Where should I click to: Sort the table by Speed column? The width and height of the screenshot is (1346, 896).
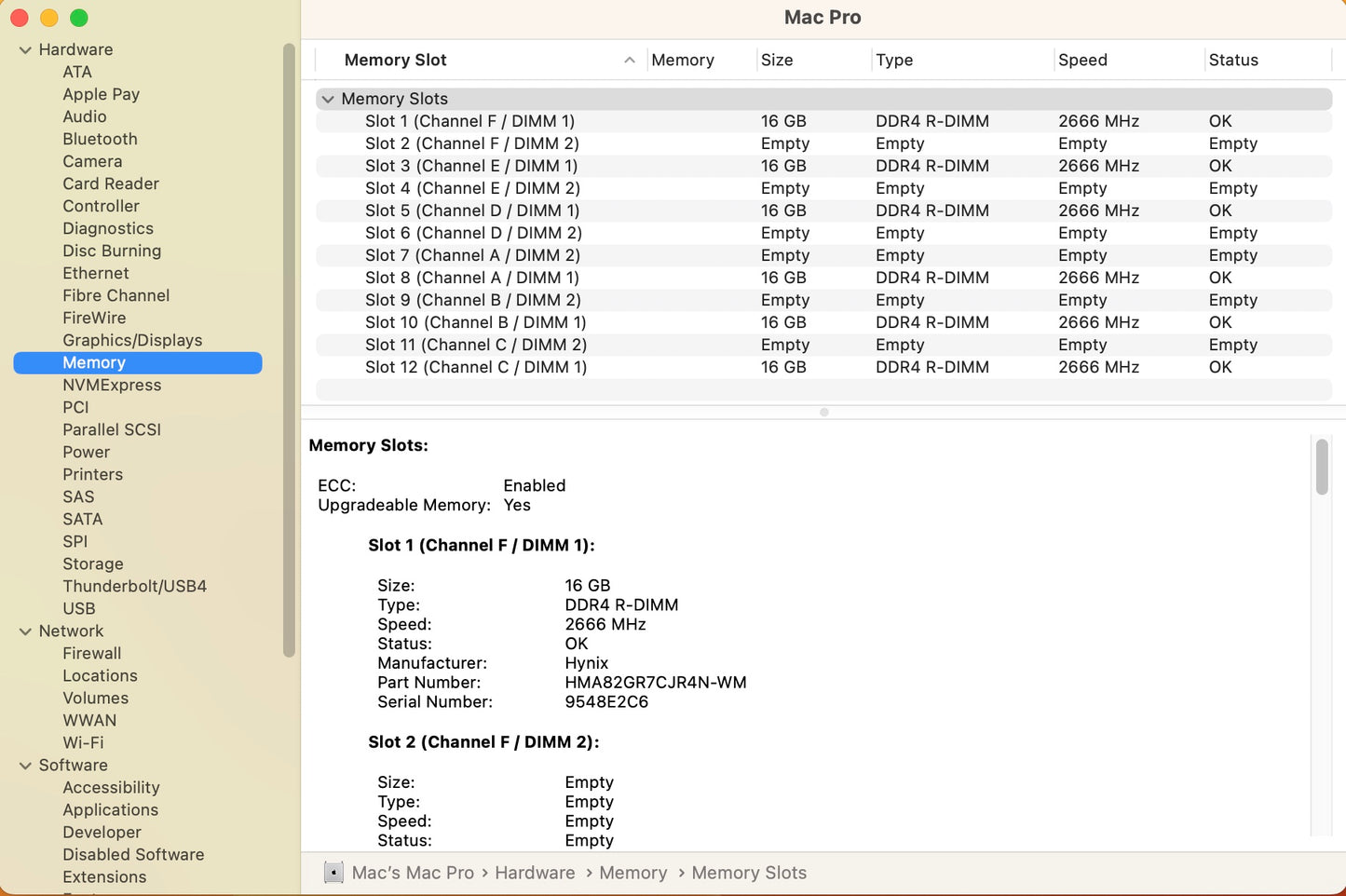tap(1082, 61)
